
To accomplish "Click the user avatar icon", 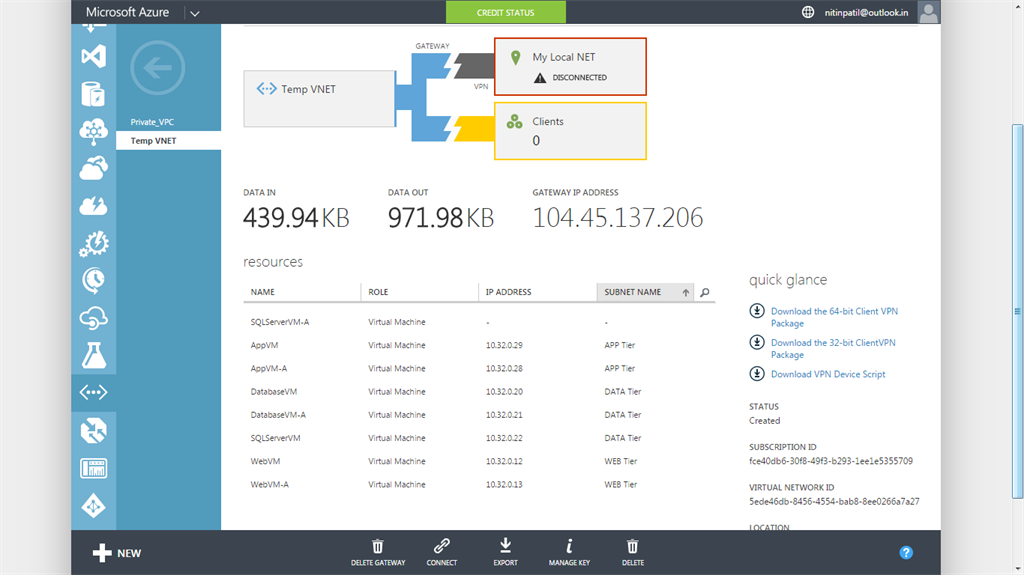I will click(x=928, y=12).
